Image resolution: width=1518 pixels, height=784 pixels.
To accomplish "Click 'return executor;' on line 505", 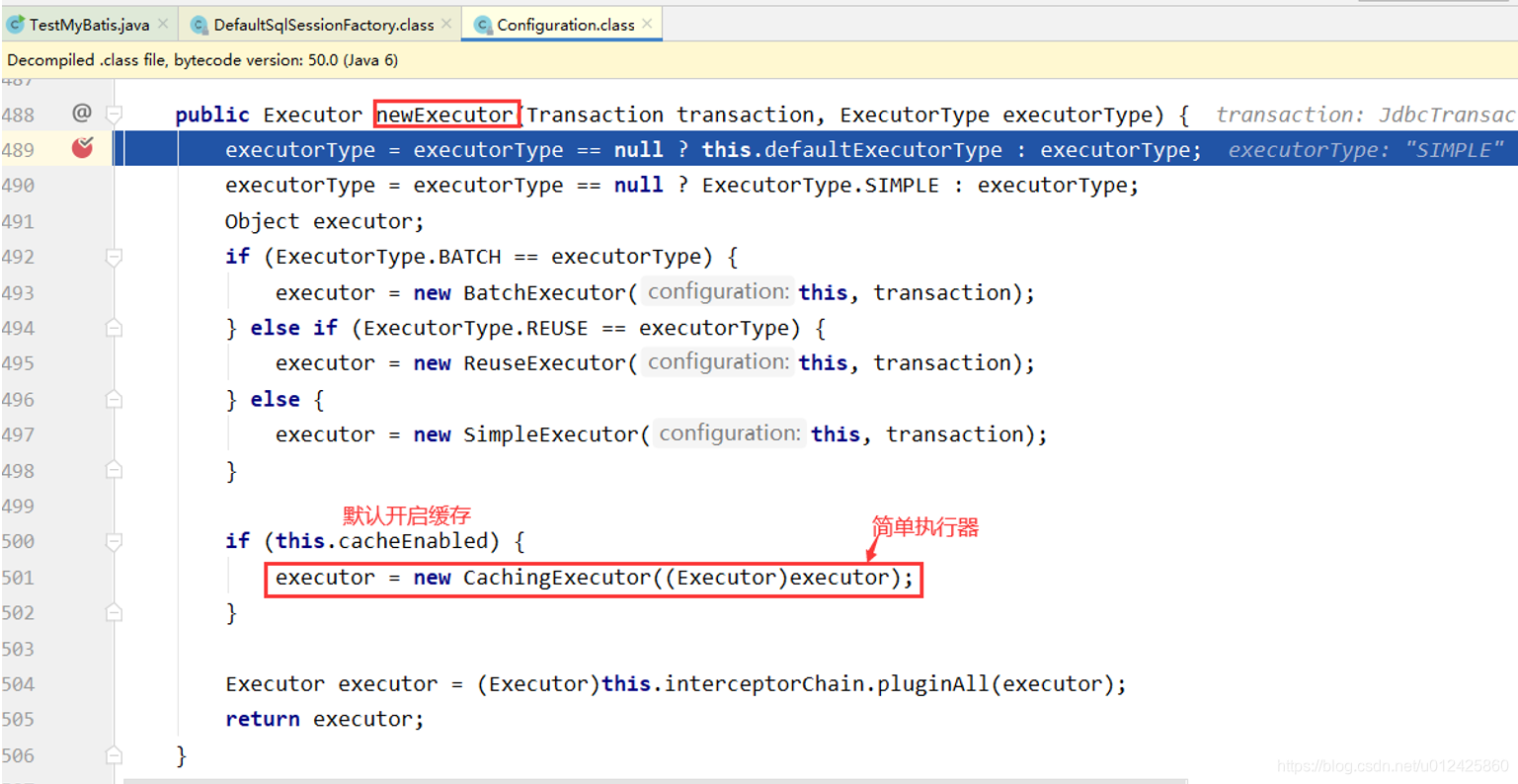I will tap(324, 720).
